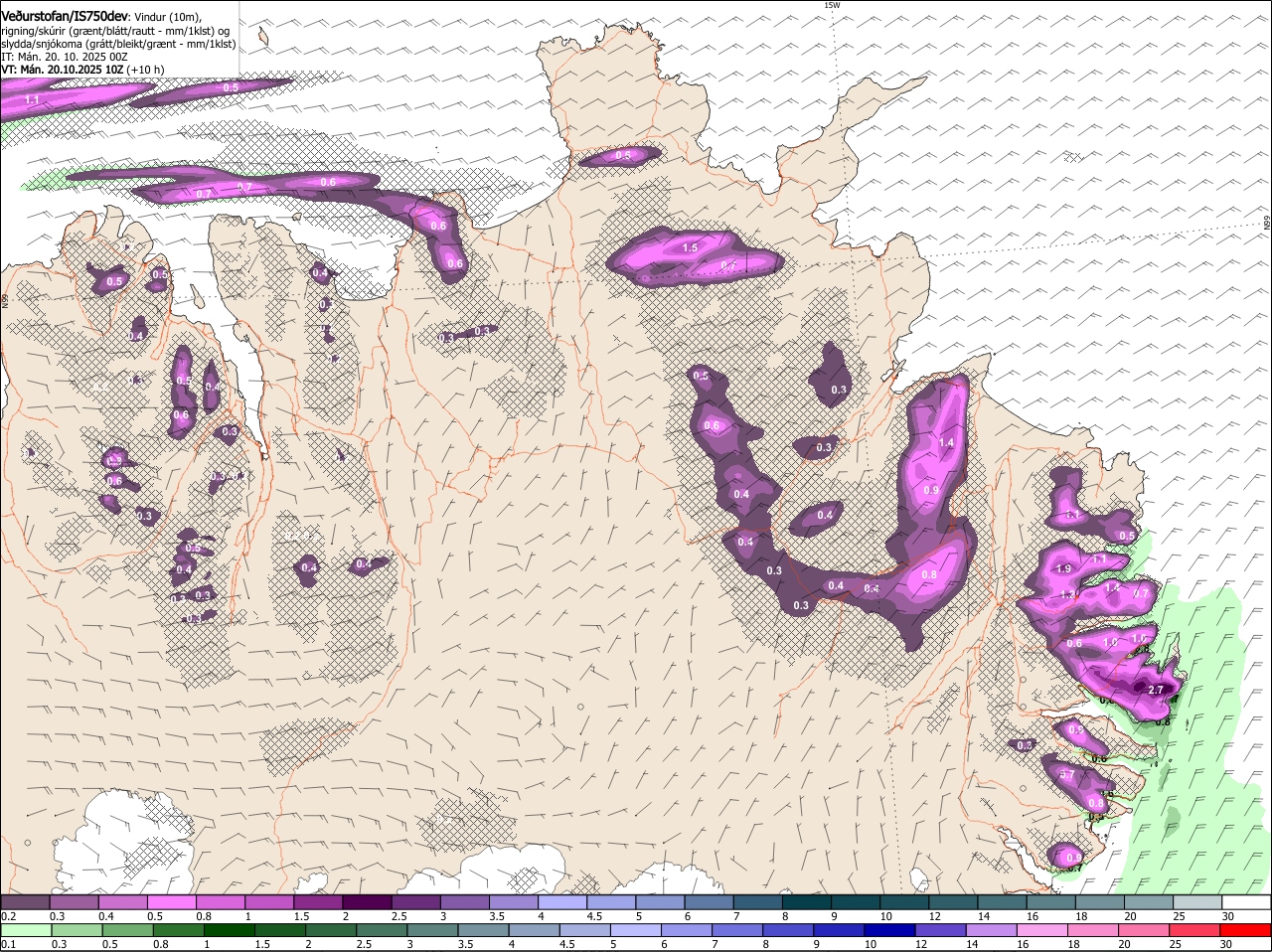Select the navy blue swatch in the rain scale
Screen dimensions: 1272x952
pyautogui.click(x=891, y=930)
